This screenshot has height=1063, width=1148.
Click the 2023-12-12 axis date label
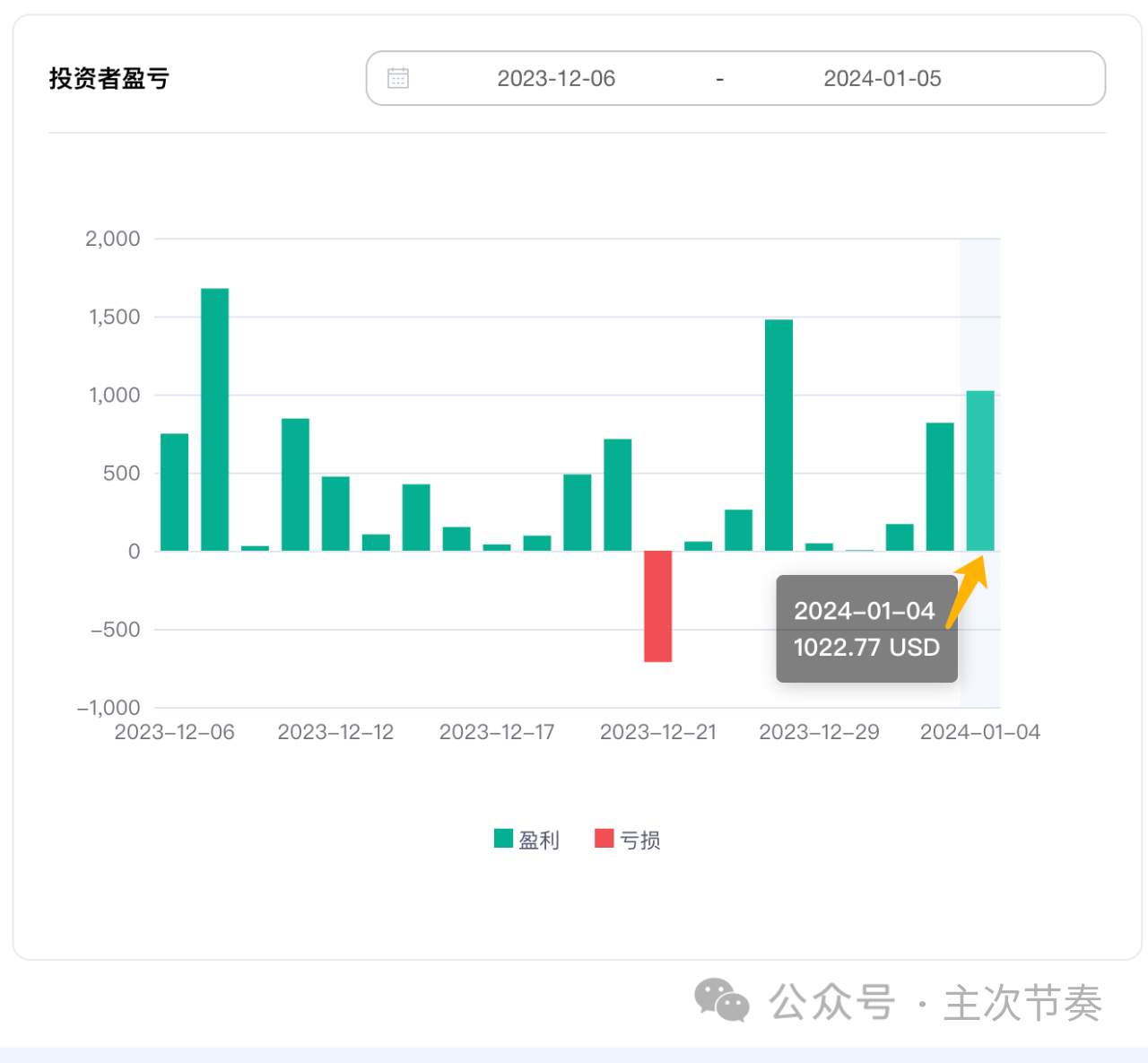pyautogui.click(x=335, y=732)
